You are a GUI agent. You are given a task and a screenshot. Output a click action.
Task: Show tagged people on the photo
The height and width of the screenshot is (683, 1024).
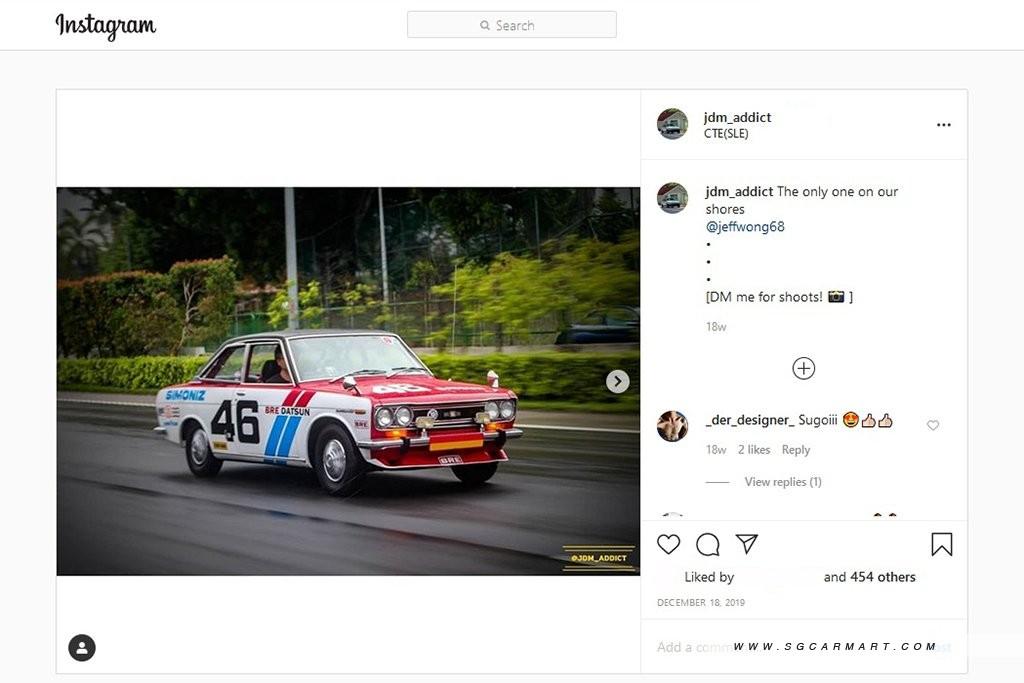(x=82, y=647)
